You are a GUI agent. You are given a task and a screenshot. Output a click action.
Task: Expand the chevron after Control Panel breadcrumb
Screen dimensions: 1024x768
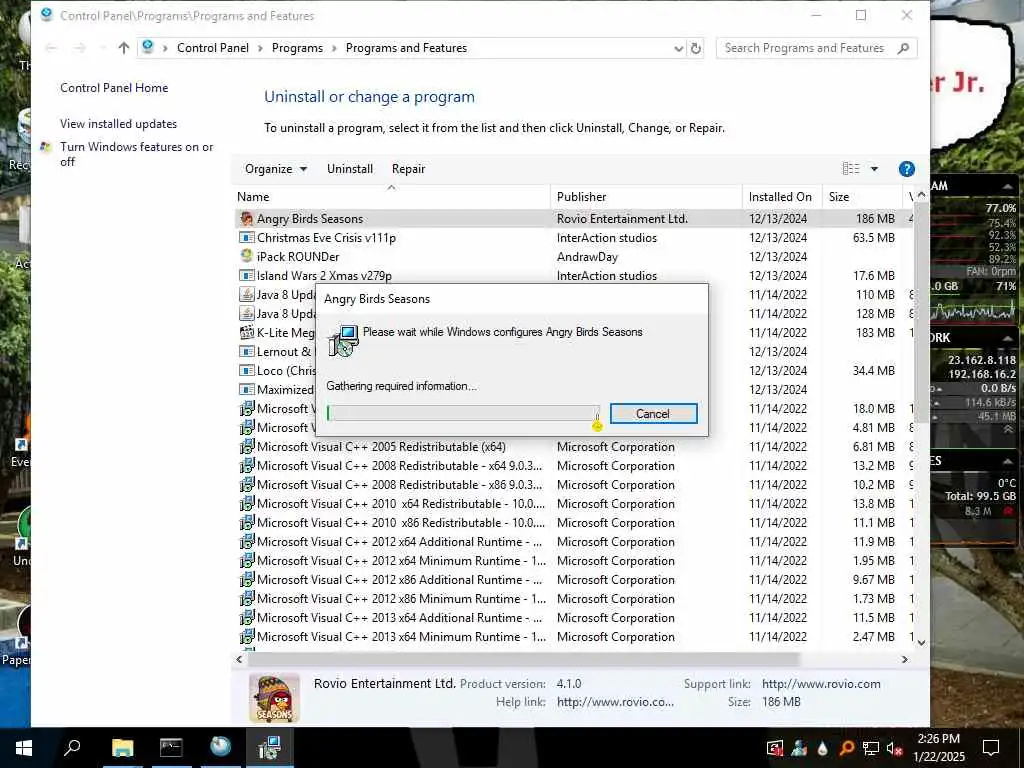click(x=261, y=48)
